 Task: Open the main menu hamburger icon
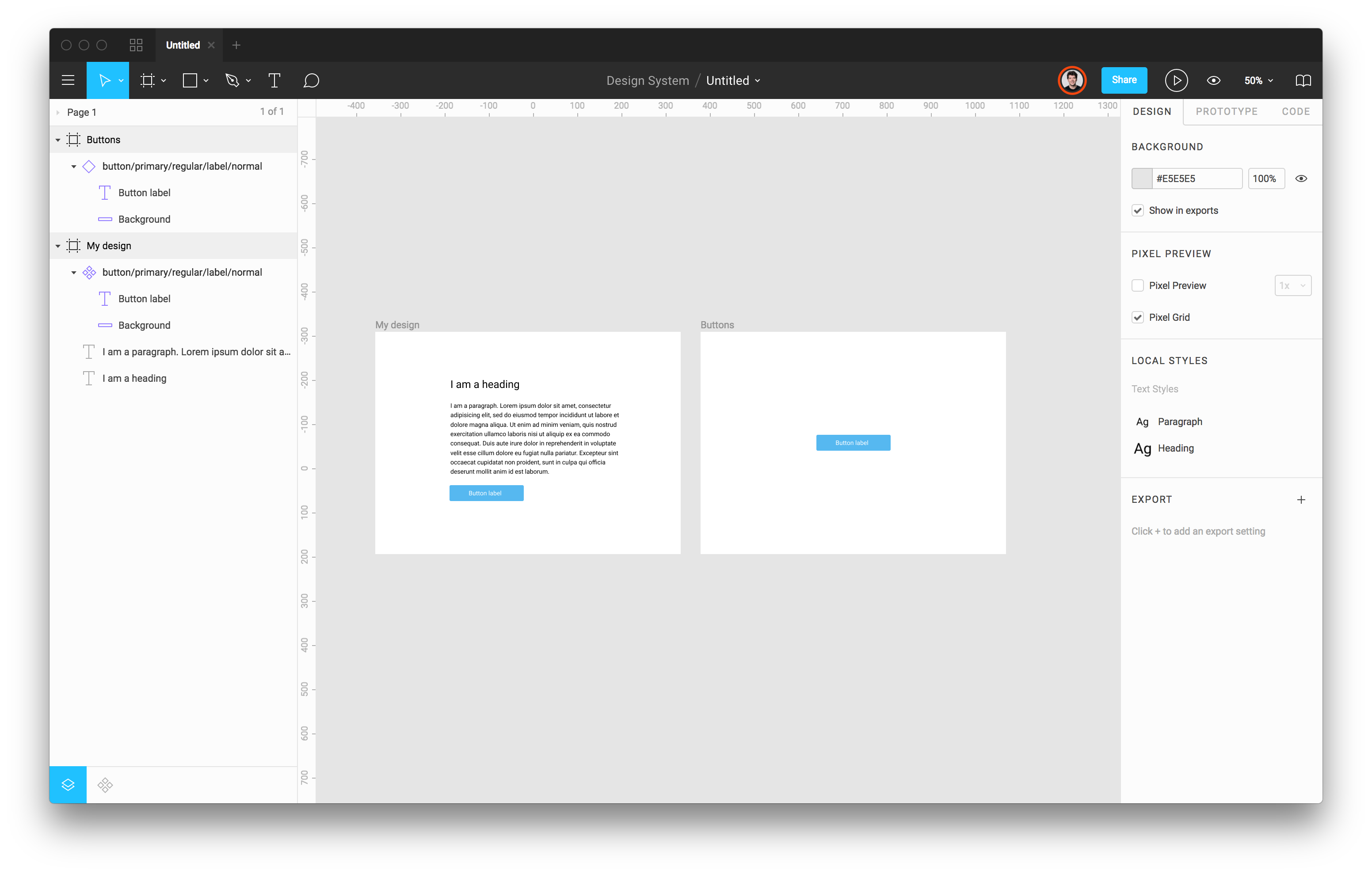(x=68, y=80)
